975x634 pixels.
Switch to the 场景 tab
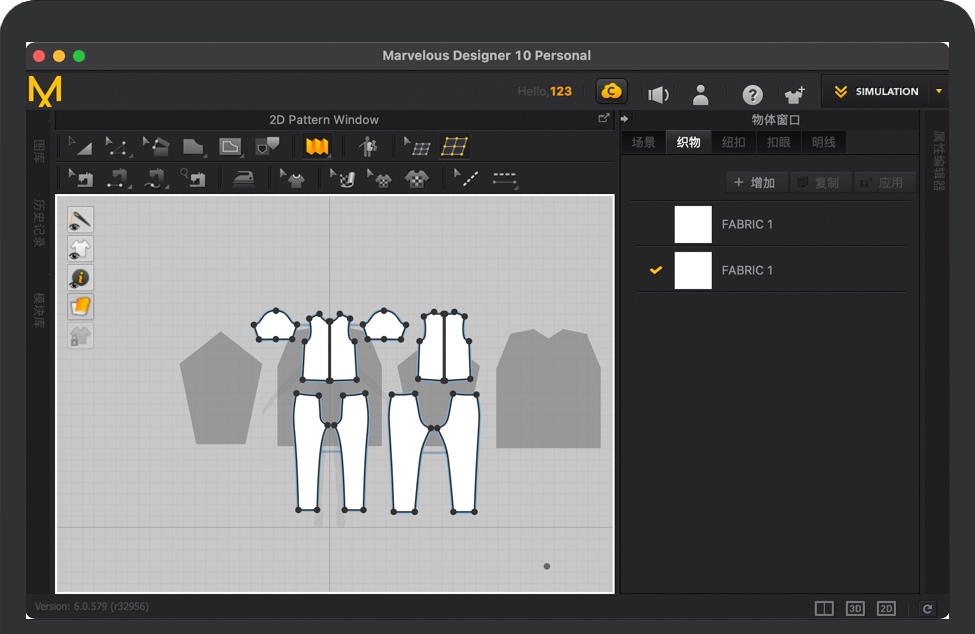(x=643, y=142)
